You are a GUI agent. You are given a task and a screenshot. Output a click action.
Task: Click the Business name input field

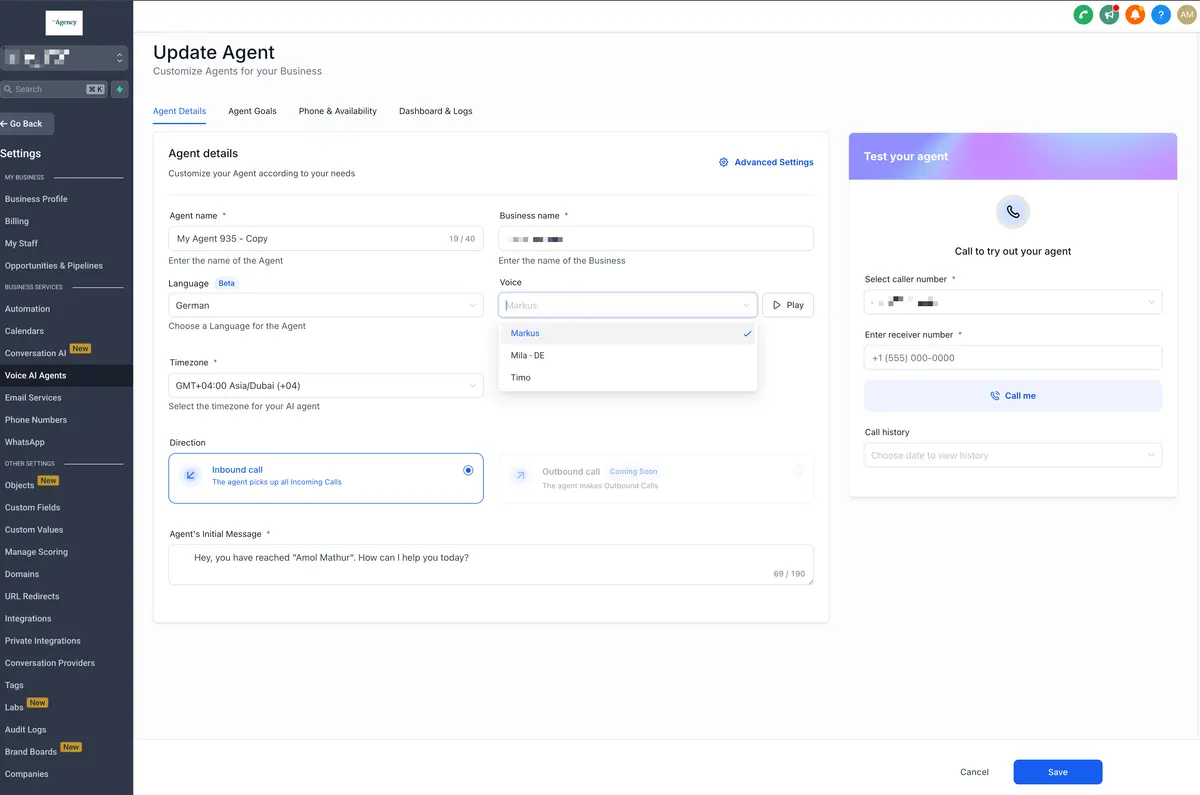click(x=656, y=238)
